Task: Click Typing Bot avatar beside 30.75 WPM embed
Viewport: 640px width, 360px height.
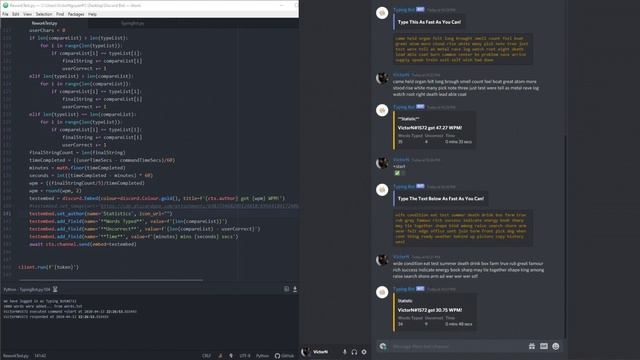Action: pos(382,292)
